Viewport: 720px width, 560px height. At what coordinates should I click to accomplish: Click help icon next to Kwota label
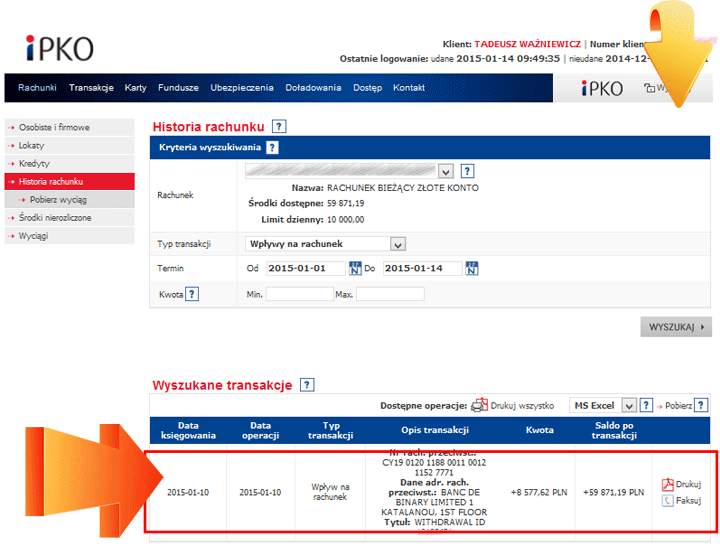[x=192, y=294]
